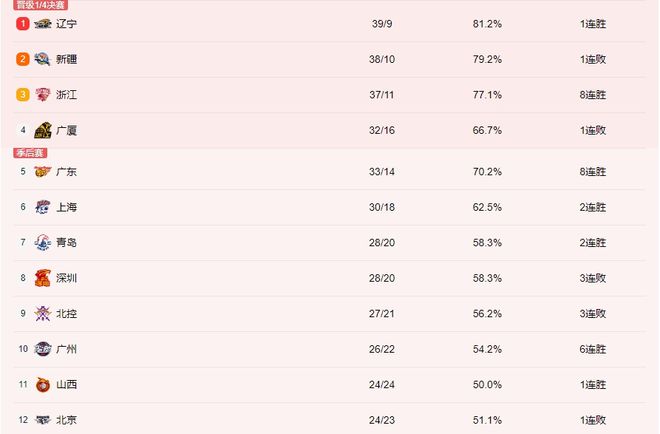Select the Shenzhen team logo icon
660x434 pixels.
pos(43,278)
